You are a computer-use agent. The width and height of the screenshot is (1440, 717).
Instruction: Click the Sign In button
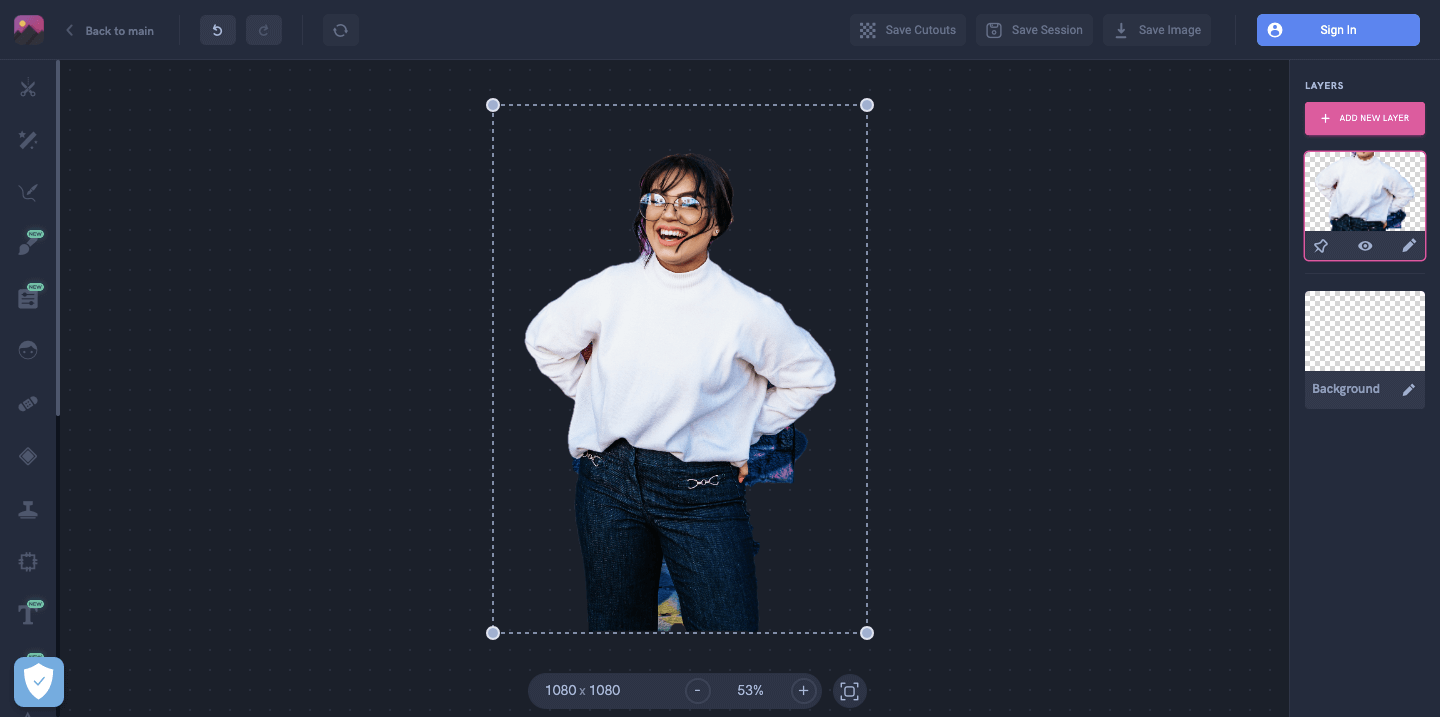pos(1337,30)
